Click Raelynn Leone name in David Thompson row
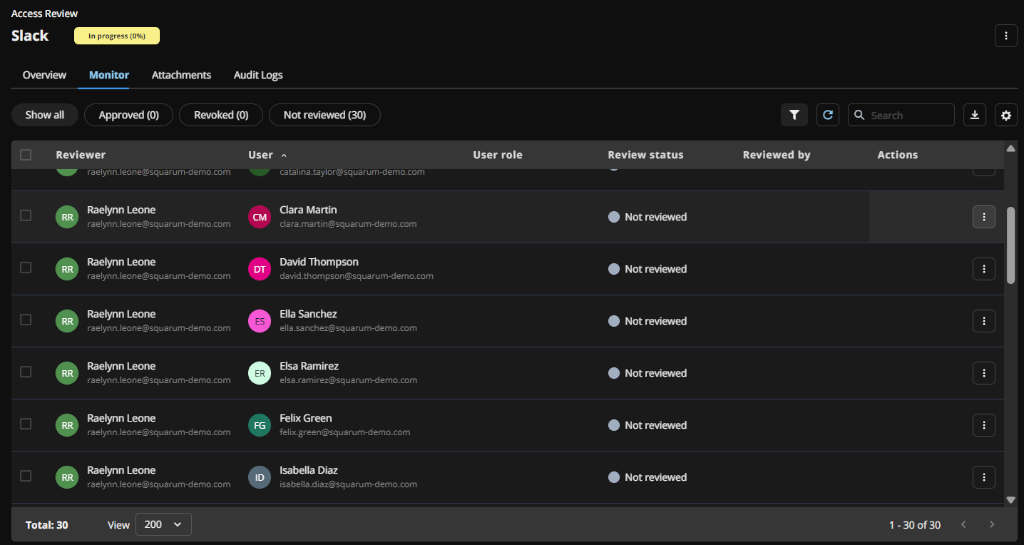This screenshot has width=1024, height=545. pyautogui.click(x=121, y=262)
